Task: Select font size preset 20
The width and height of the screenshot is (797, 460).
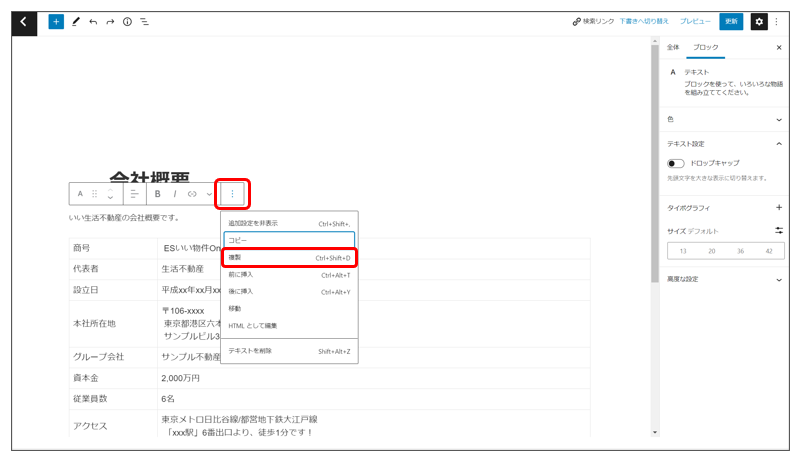Action: point(712,251)
